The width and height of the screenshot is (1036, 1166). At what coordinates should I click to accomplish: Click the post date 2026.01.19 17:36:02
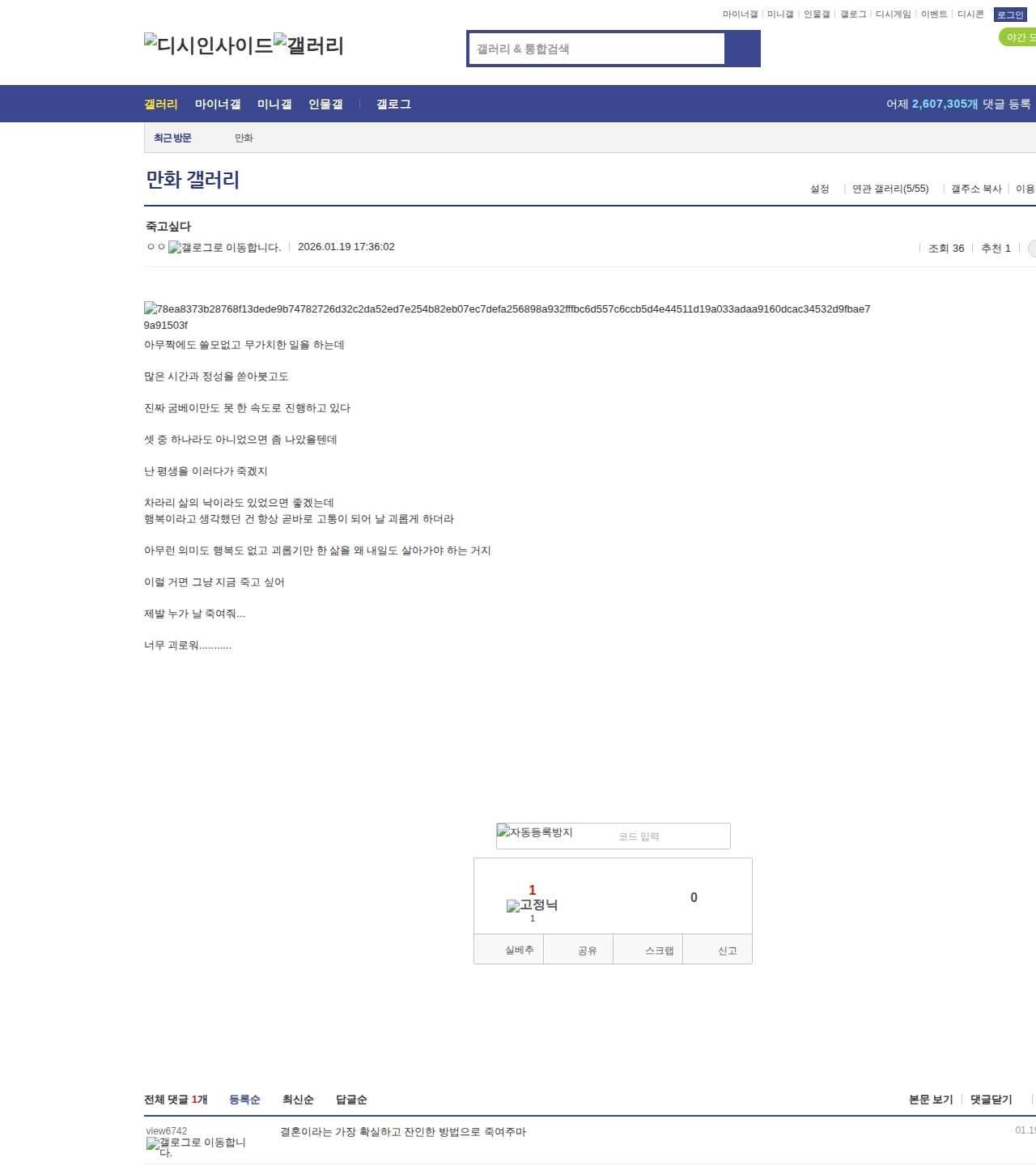(346, 247)
